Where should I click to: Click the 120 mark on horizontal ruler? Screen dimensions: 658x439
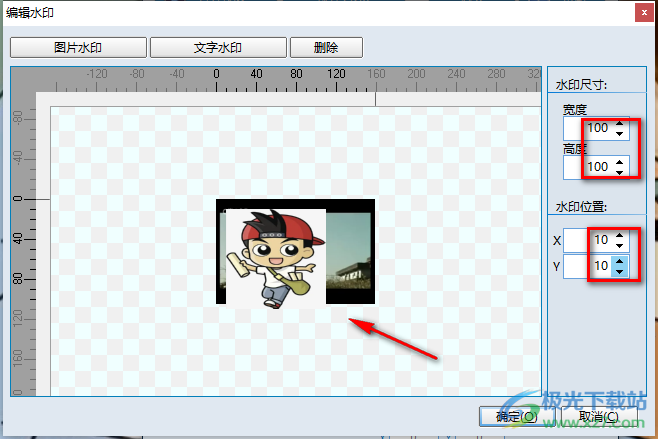[x=336, y=74]
